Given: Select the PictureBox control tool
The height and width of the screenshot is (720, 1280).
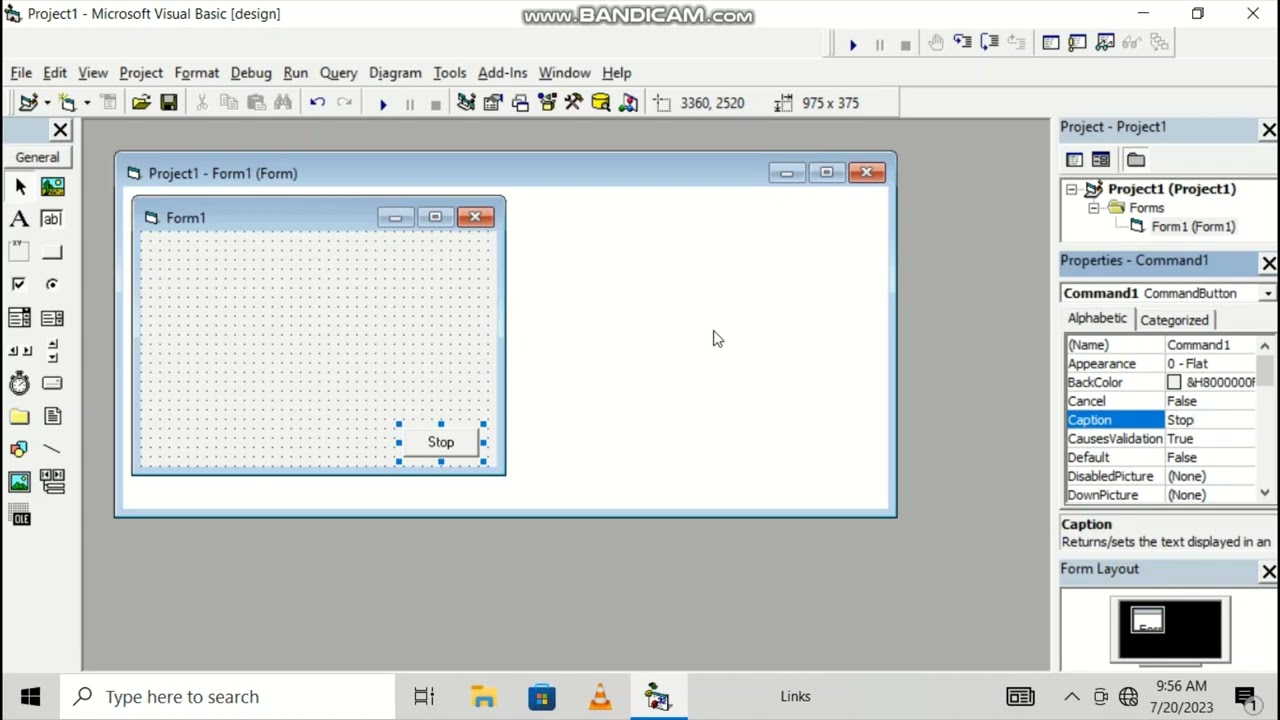Looking at the screenshot, I should [x=52, y=186].
